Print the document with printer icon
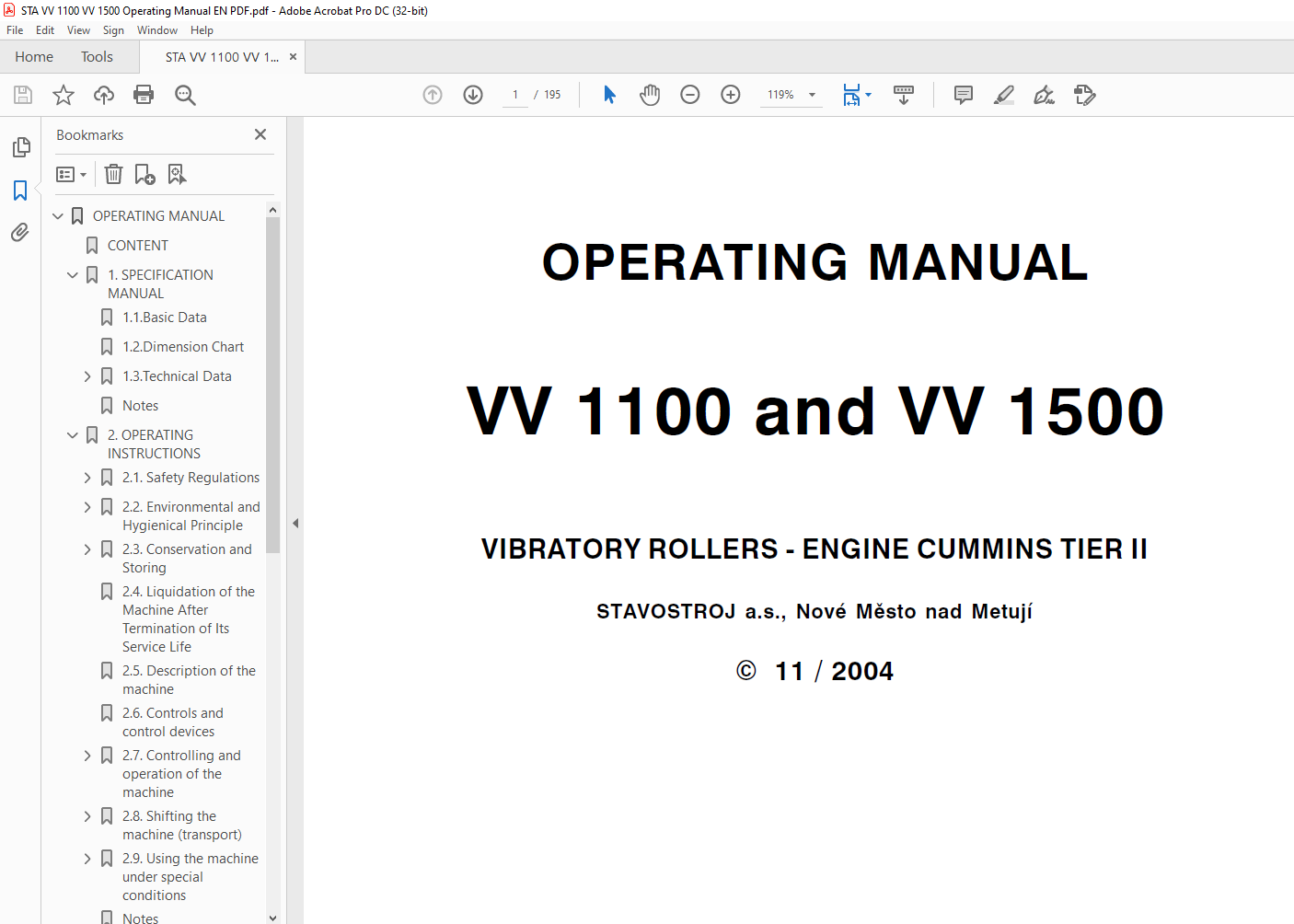This screenshot has height=924, width=1294. tap(144, 95)
